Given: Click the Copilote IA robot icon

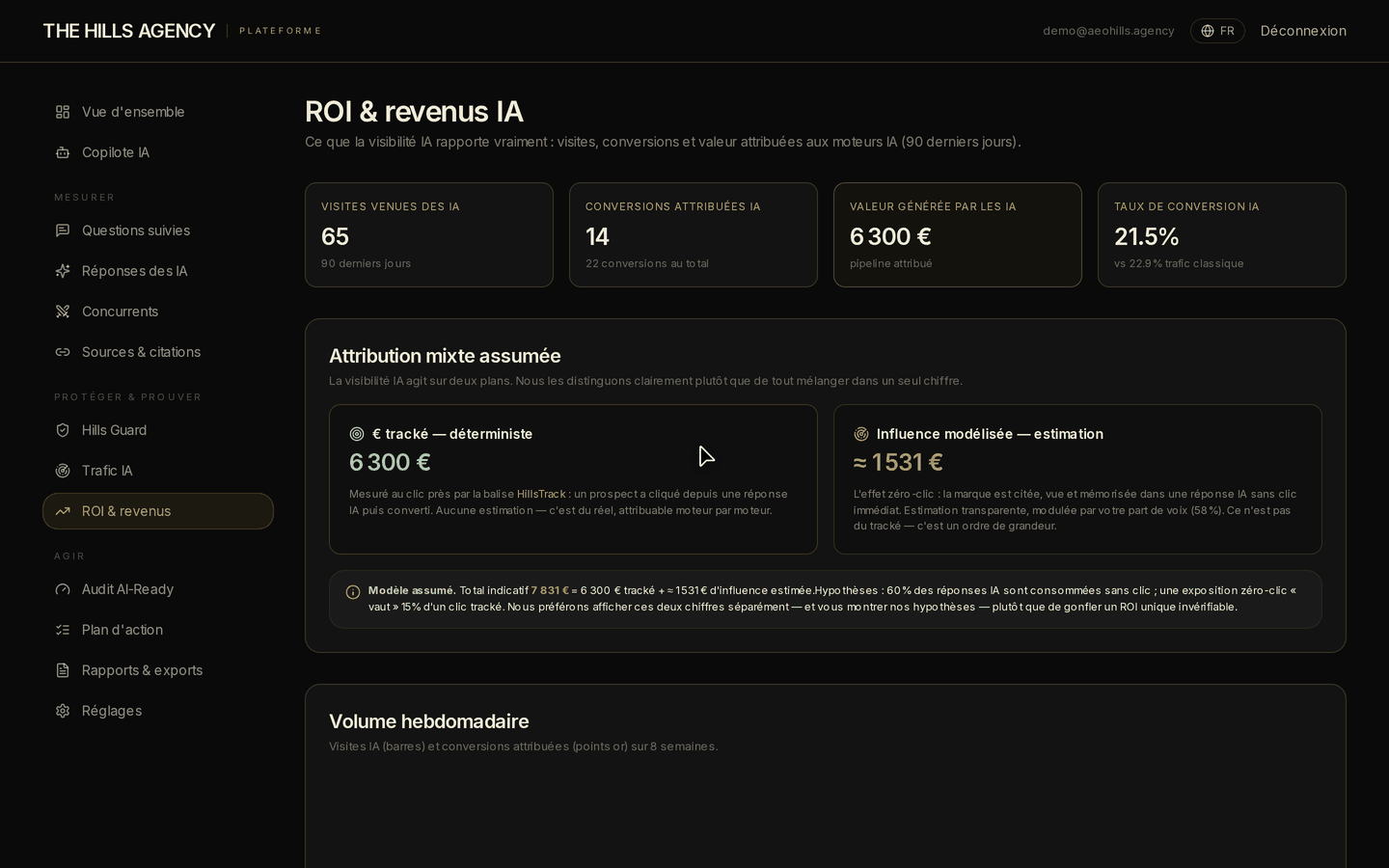Looking at the screenshot, I should tap(63, 152).
